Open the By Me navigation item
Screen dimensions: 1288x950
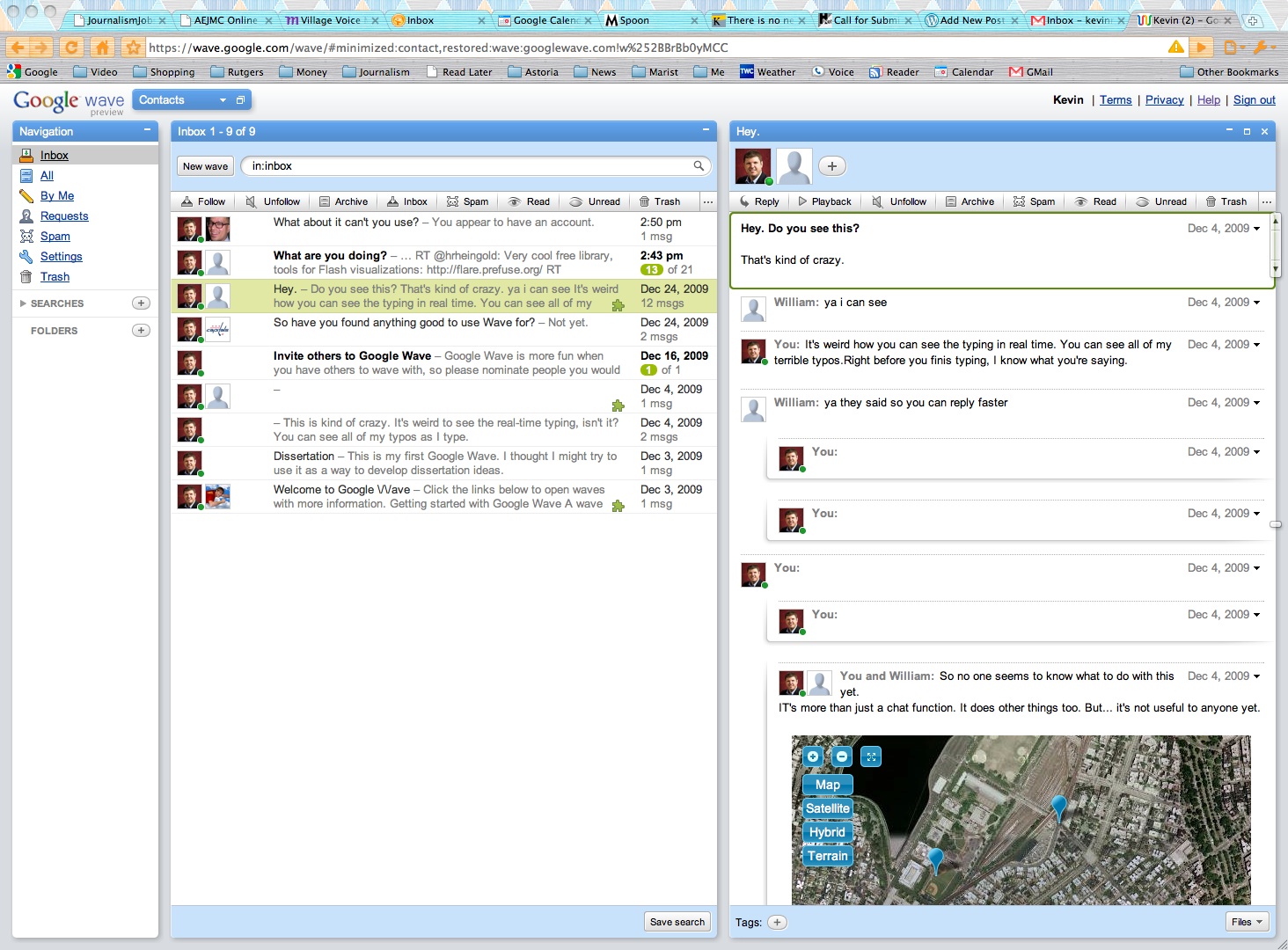click(57, 196)
